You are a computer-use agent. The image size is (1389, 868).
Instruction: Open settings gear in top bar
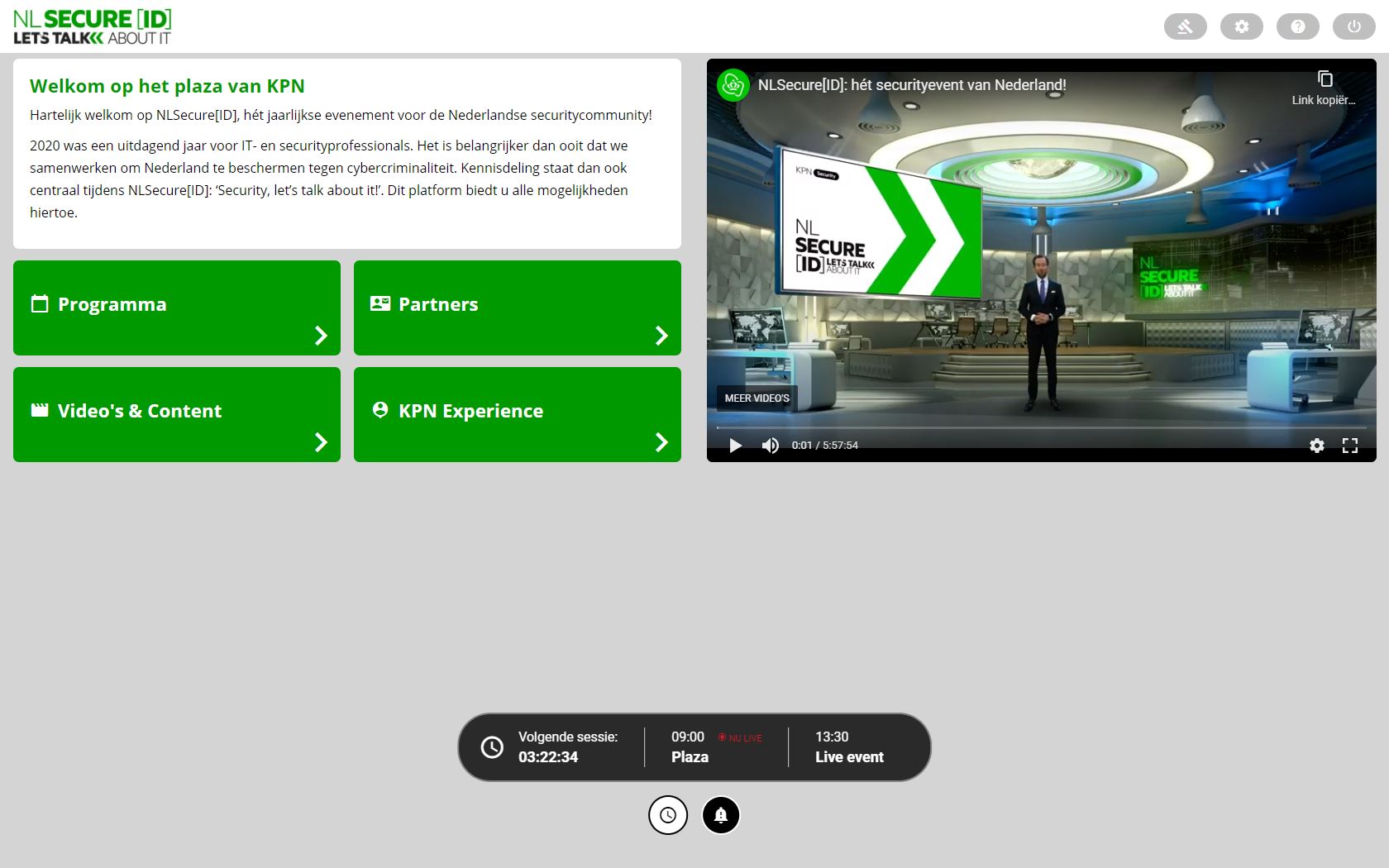point(1242,26)
